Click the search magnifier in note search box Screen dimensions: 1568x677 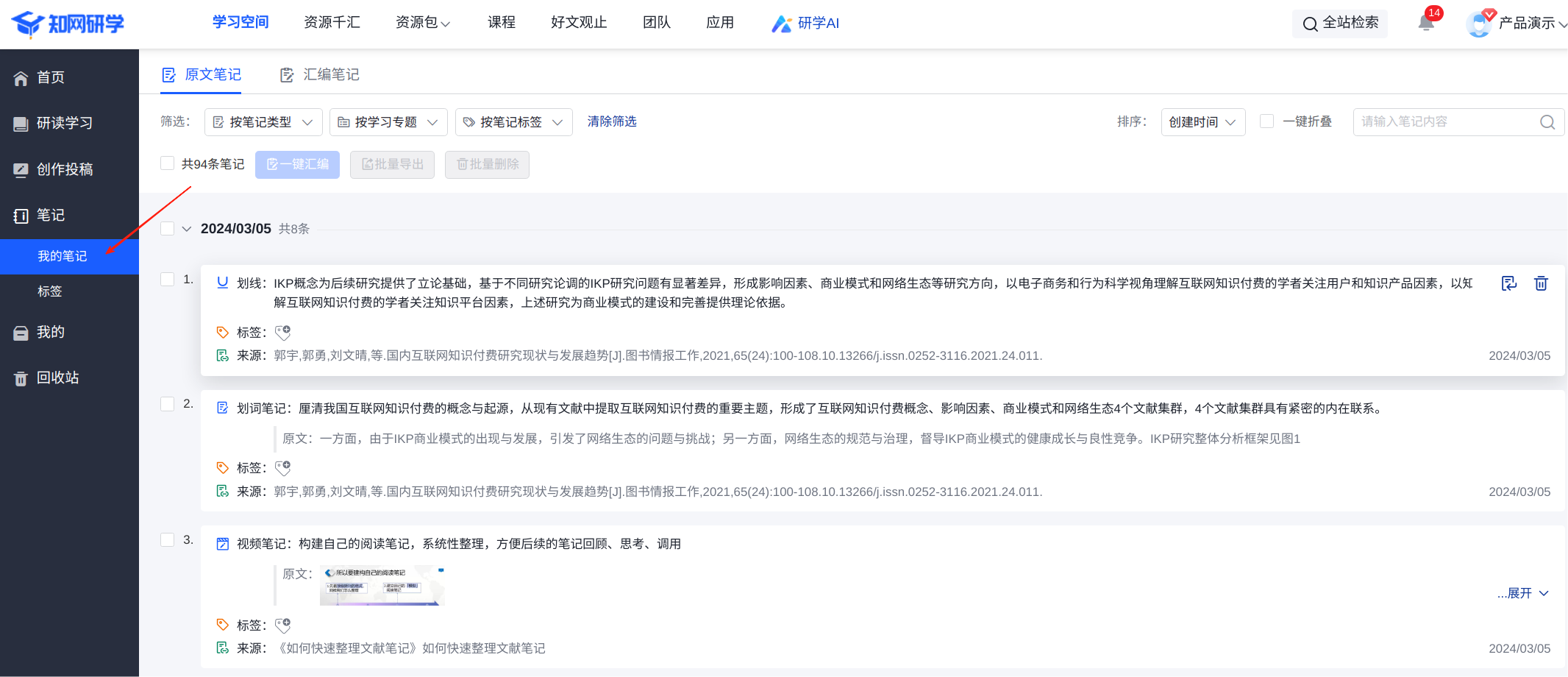[x=1547, y=122]
